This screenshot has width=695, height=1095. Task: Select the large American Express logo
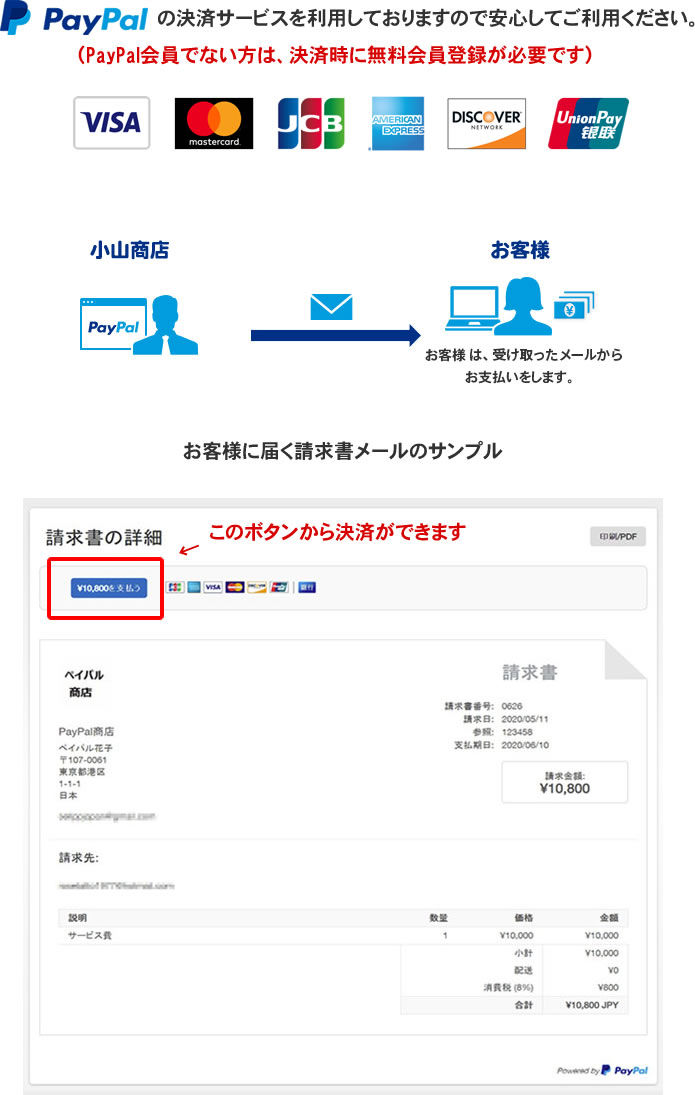click(x=397, y=124)
